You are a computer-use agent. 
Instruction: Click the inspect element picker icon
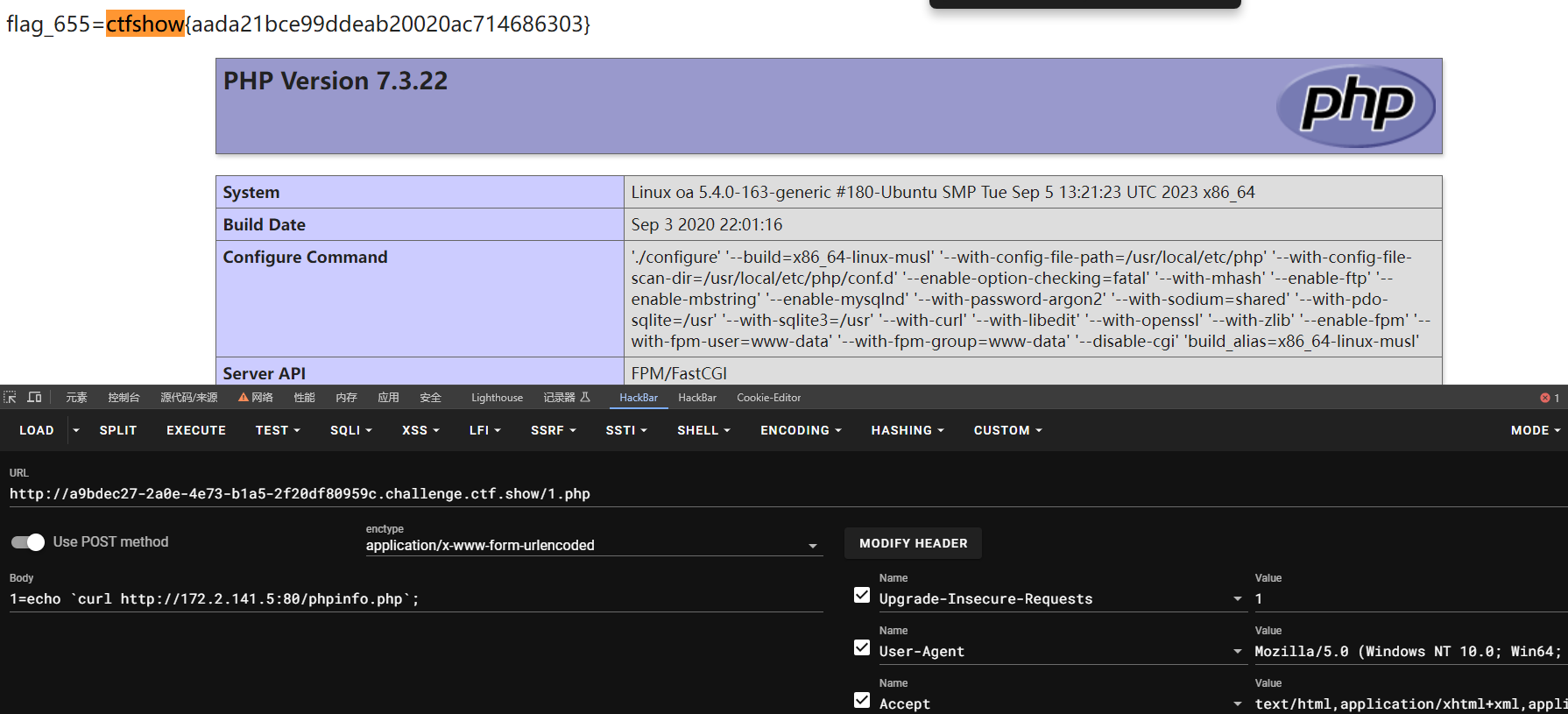pos(10,397)
